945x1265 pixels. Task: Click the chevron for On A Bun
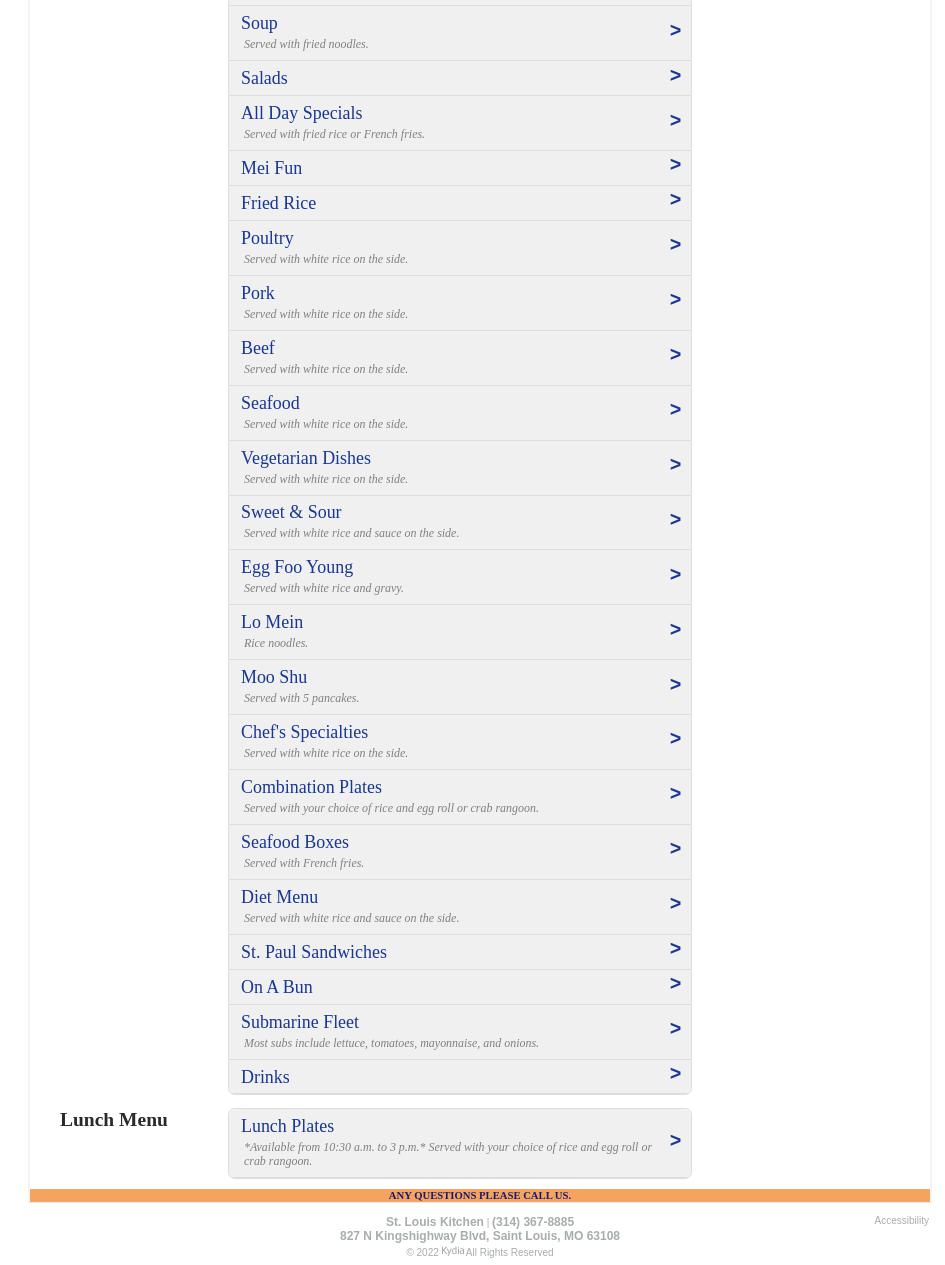pos(675,984)
